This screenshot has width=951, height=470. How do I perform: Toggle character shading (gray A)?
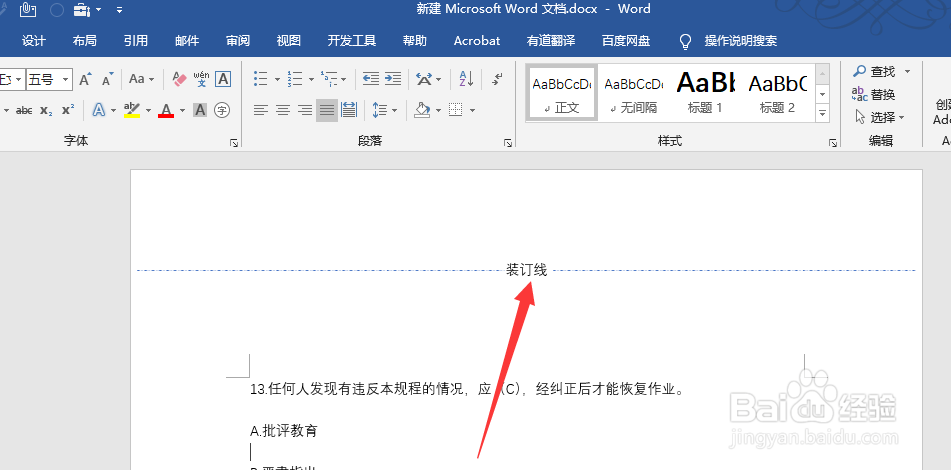[x=200, y=110]
